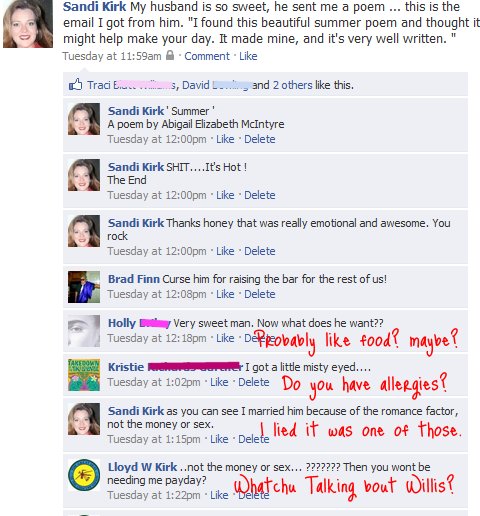
Task: Like Lloyd W Kirk's payday comment
Action: click(219, 495)
